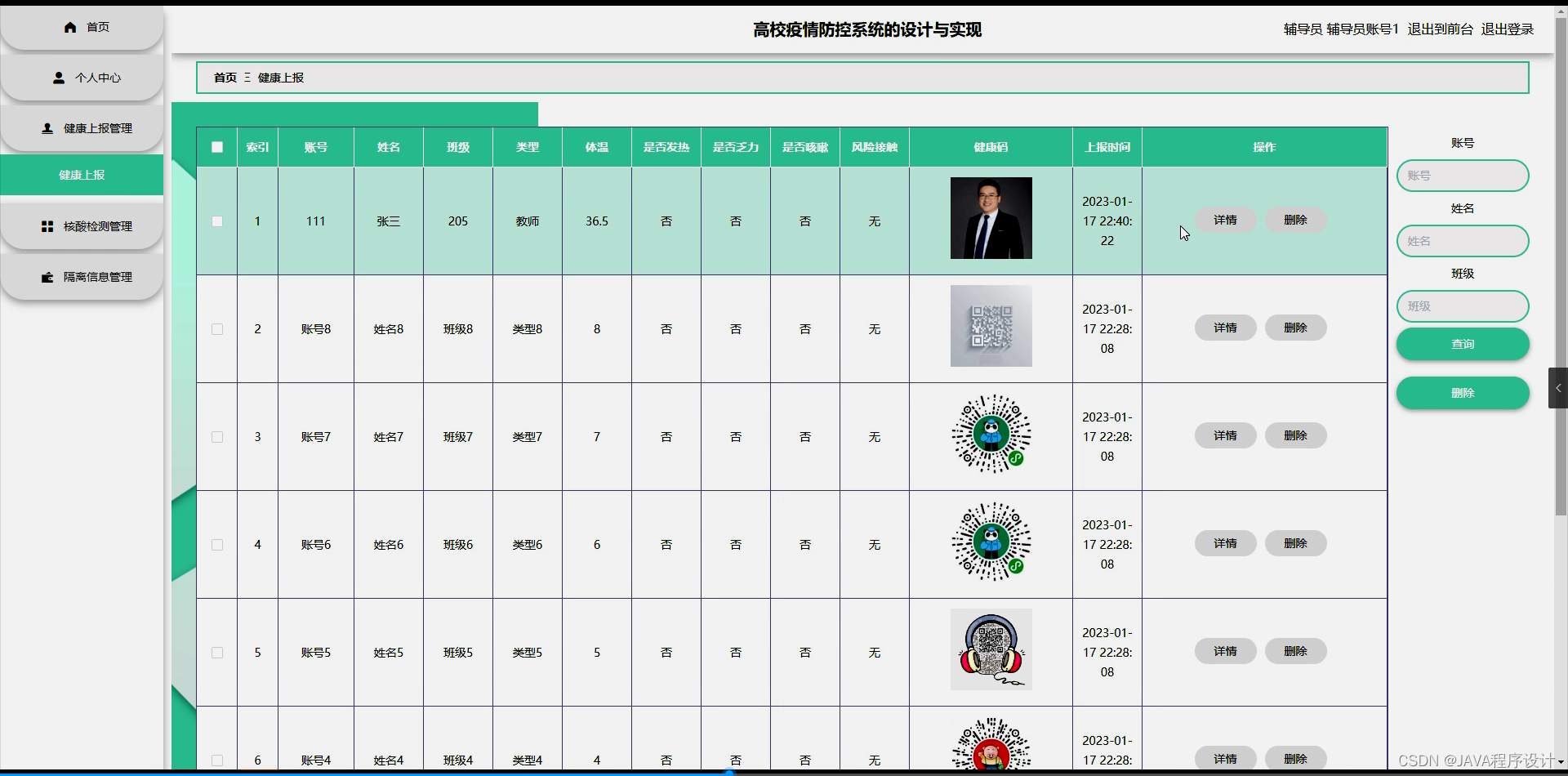Click the green 查询 search button
The height and width of the screenshot is (776, 1568).
point(1463,344)
